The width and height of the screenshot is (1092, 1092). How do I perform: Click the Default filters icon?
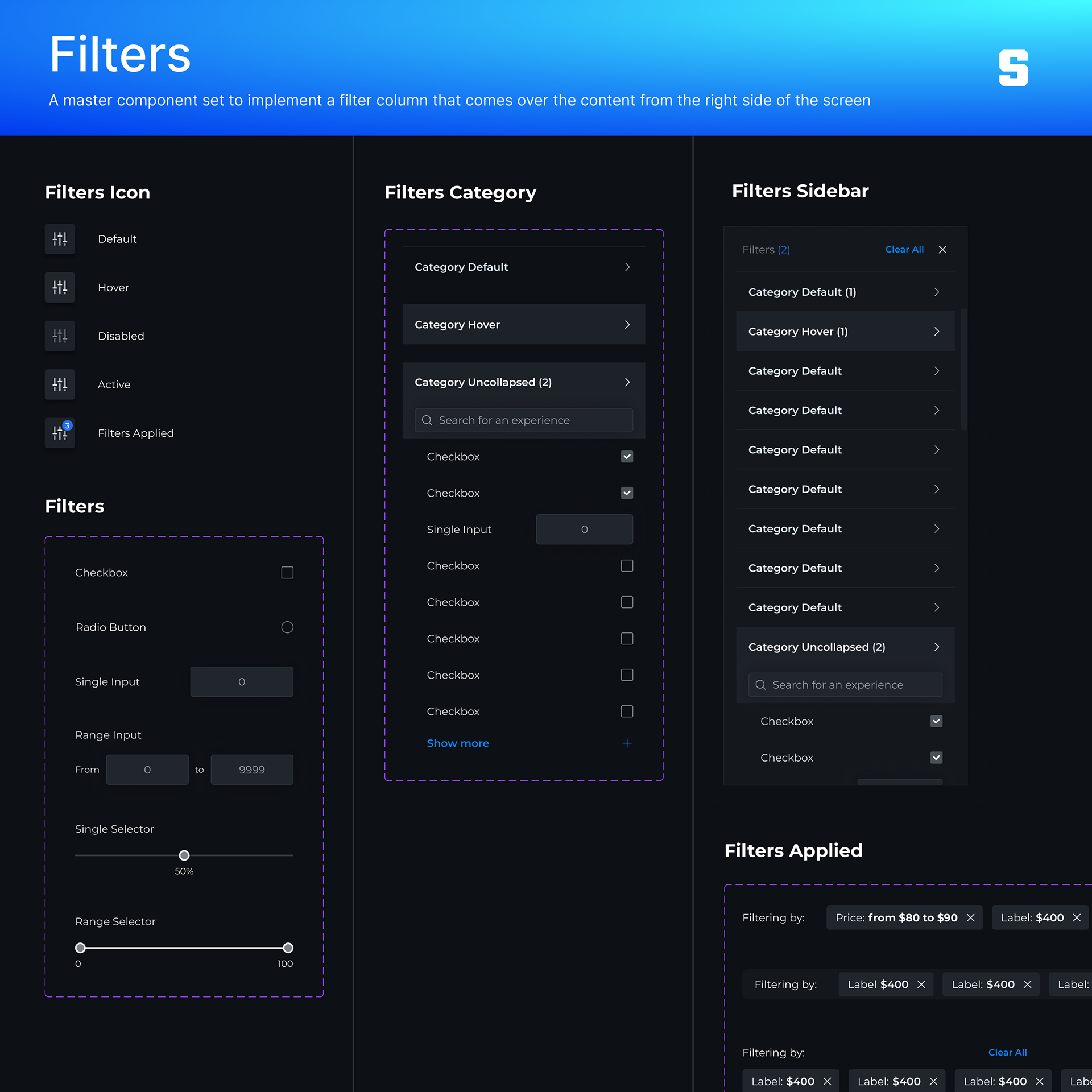60,239
